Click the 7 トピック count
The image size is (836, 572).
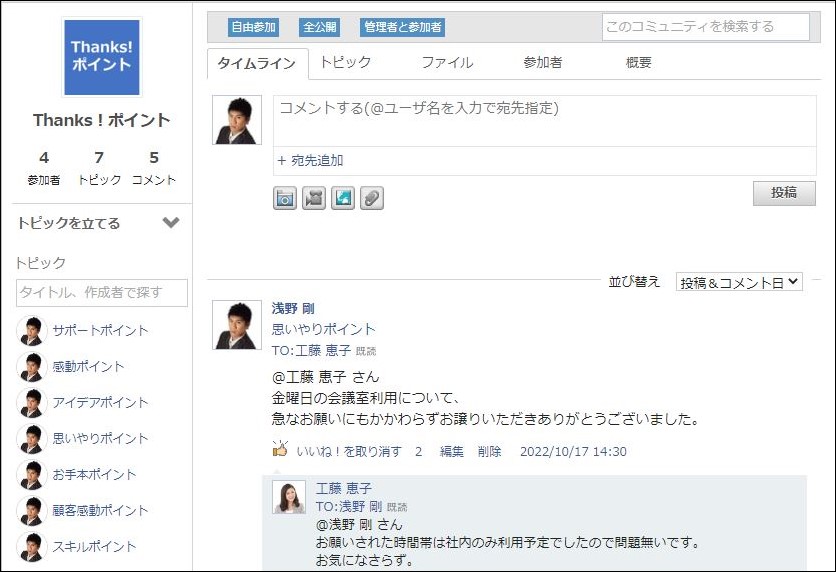[100, 168]
